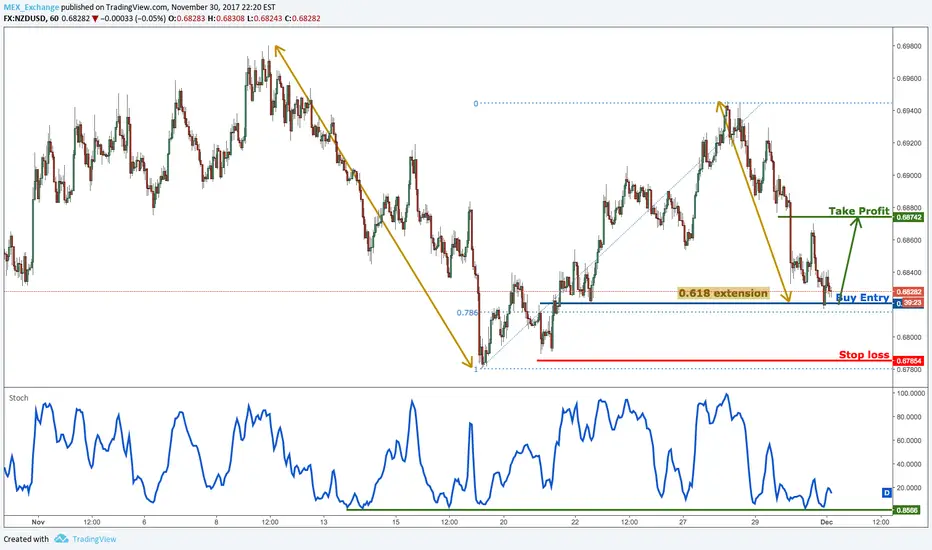Click the MEX_Exchange publisher link
The height and width of the screenshot is (550, 932).
31,7
